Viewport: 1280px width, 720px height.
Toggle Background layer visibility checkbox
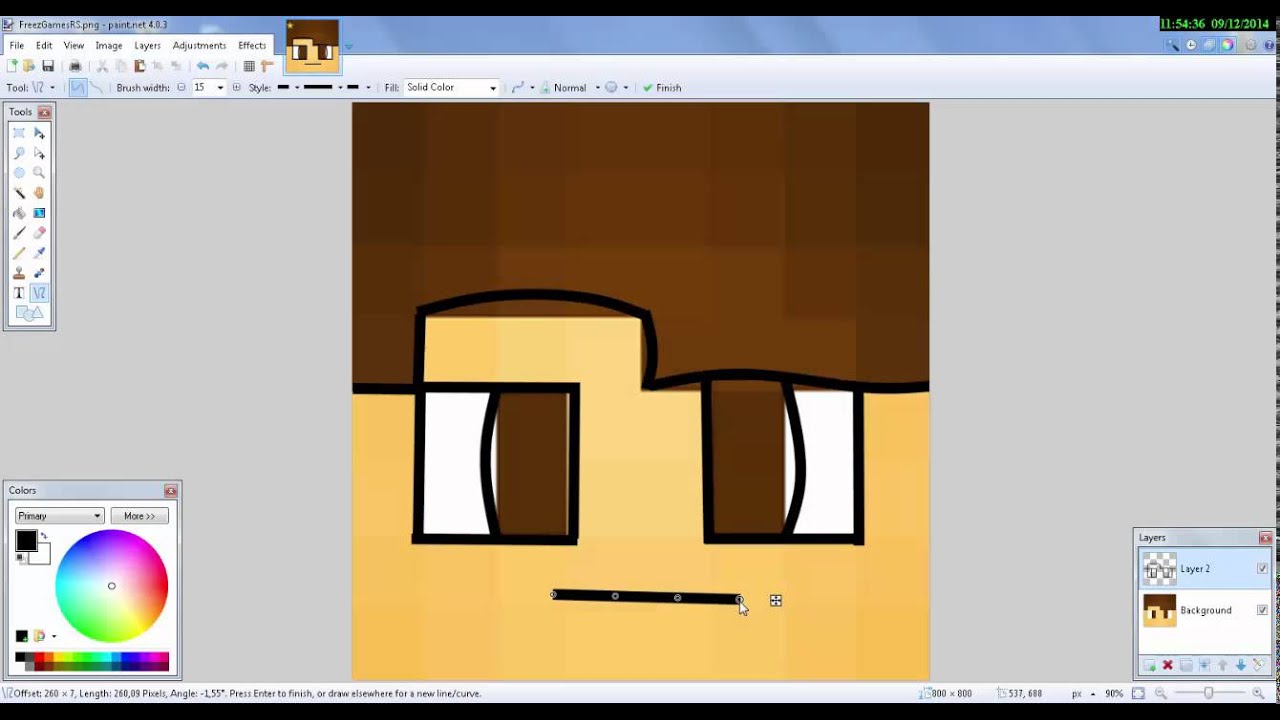click(x=1262, y=610)
